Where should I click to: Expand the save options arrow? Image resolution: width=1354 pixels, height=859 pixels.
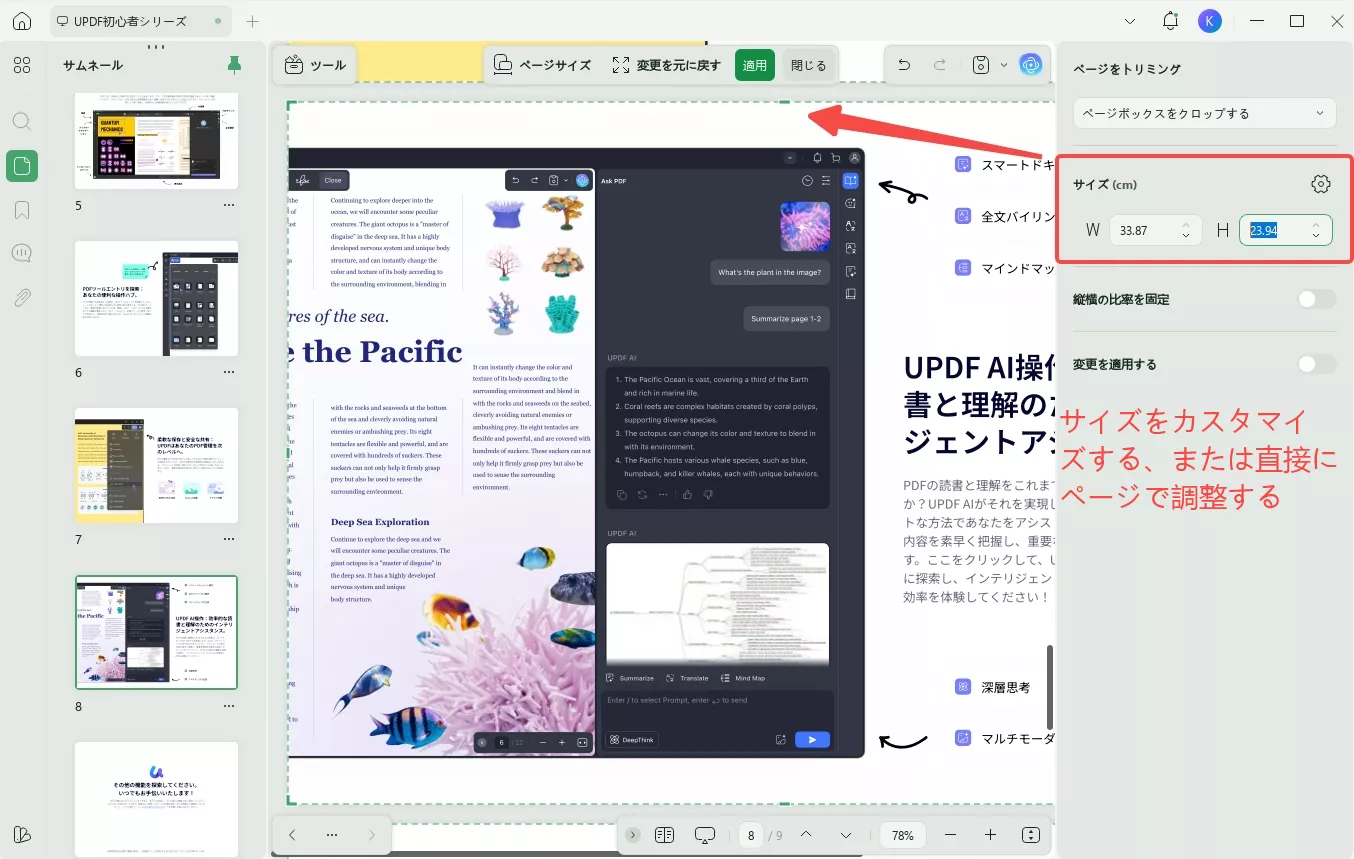1004,65
